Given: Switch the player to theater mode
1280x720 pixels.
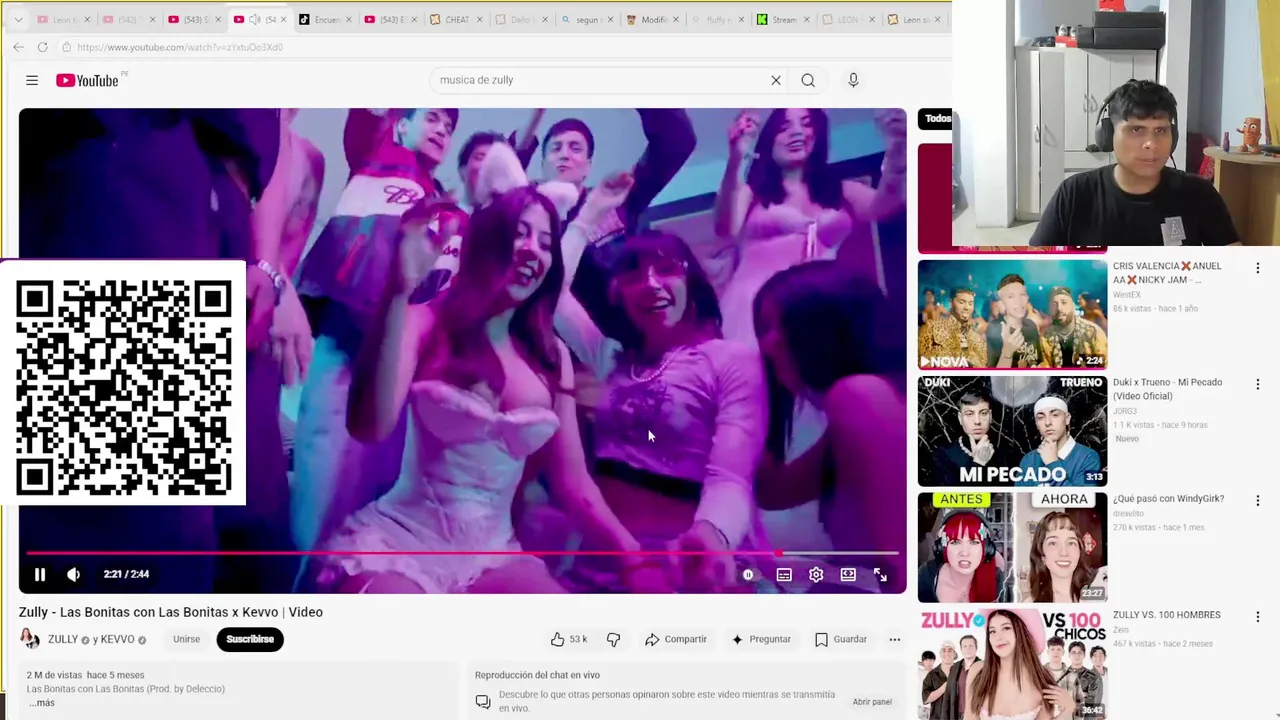Looking at the screenshot, I should [848, 575].
